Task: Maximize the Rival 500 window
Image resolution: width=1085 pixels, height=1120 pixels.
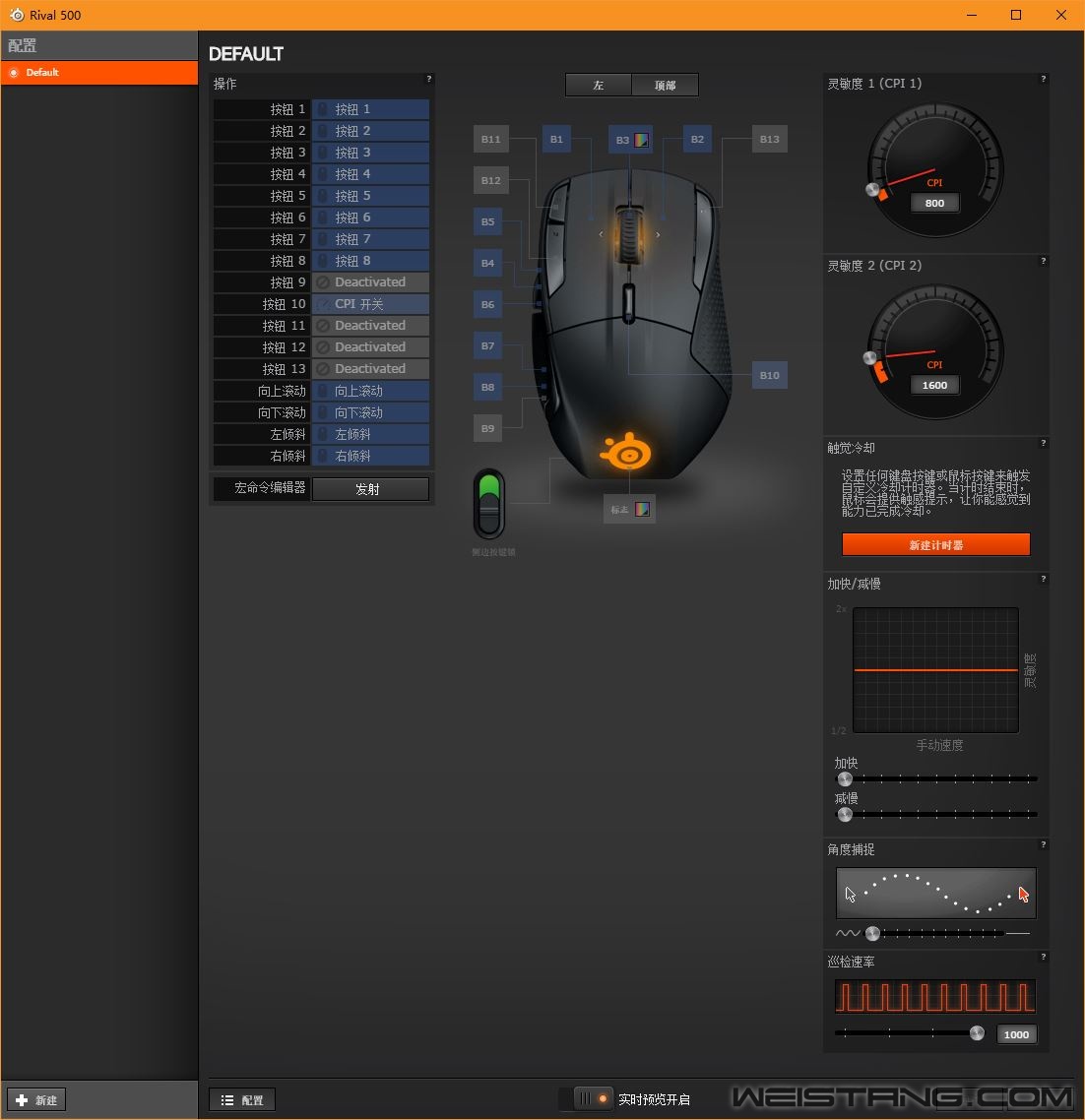Action: coord(1016,15)
